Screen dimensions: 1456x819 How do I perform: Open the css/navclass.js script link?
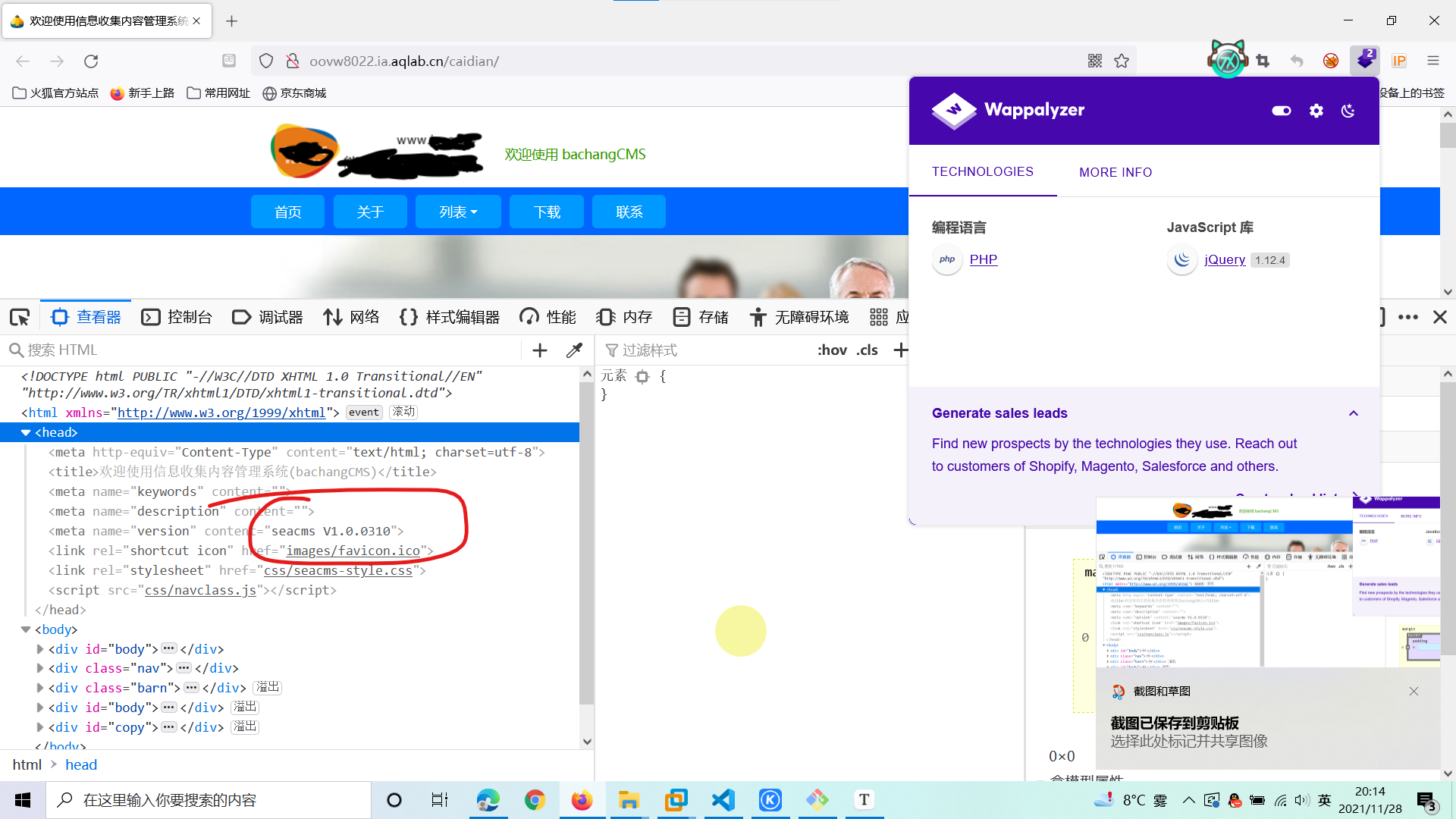[200, 590]
